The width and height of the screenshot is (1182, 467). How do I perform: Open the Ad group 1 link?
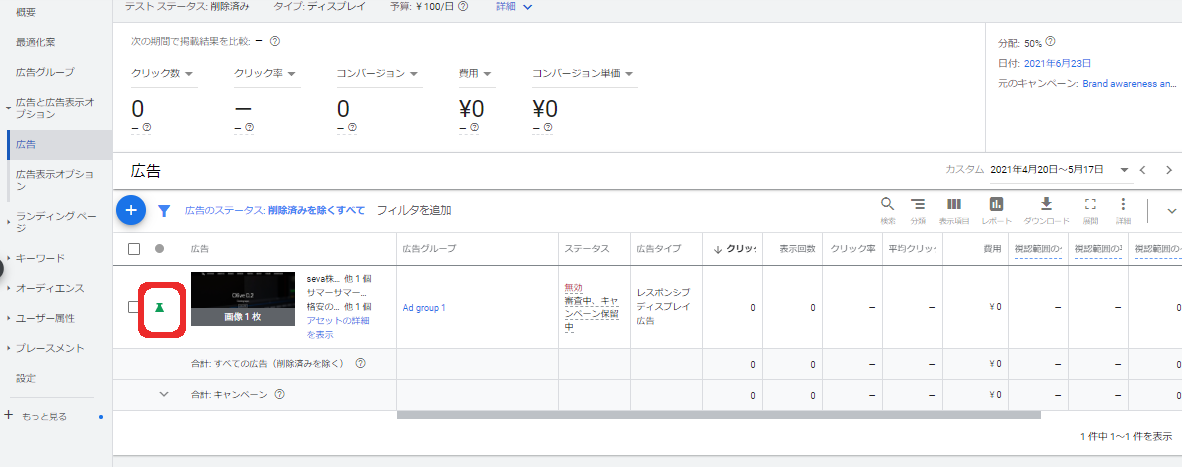coord(424,307)
